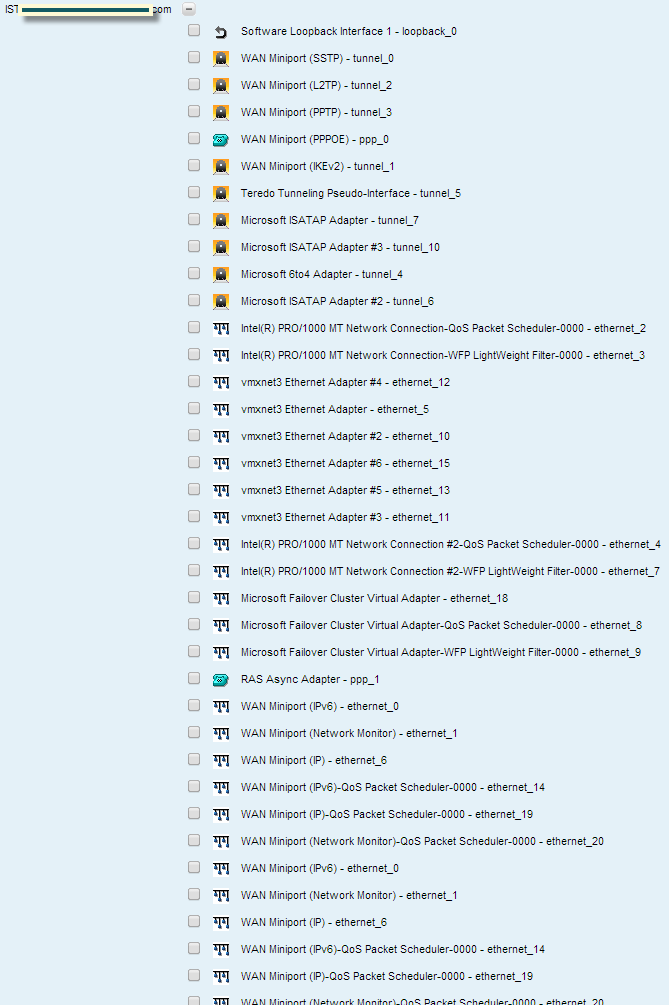The width and height of the screenshot is (669, 1005).
Task: Select Failover Cluster QoS Packet Scheduler ethernet_8 label
Action: tap(442, 625)
